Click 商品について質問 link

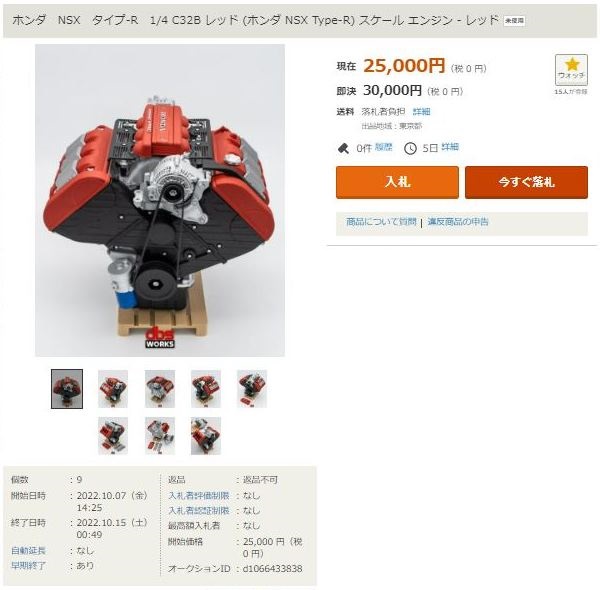[x=381, y=222]
